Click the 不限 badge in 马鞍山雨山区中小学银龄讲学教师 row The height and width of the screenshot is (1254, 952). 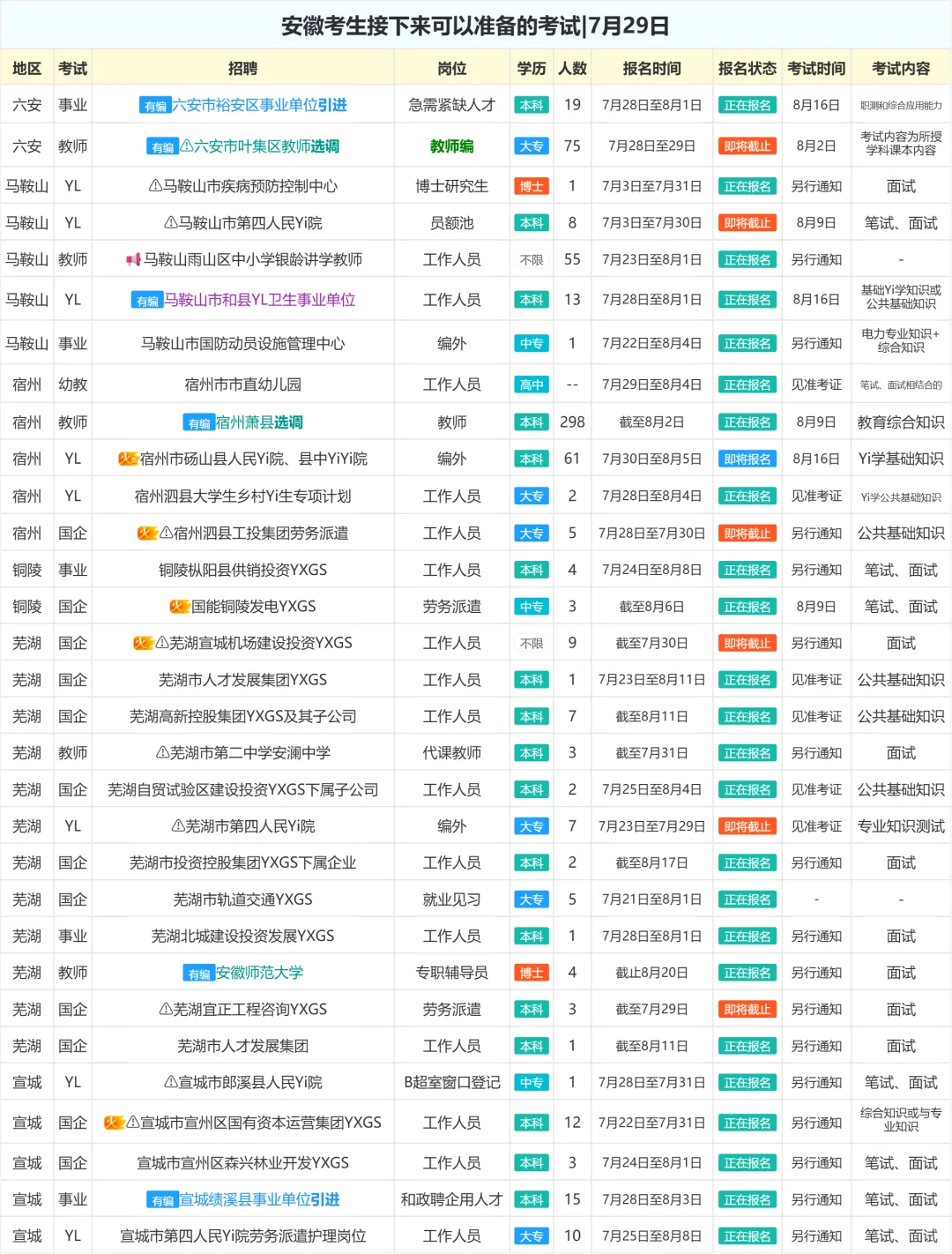(532, 260)
